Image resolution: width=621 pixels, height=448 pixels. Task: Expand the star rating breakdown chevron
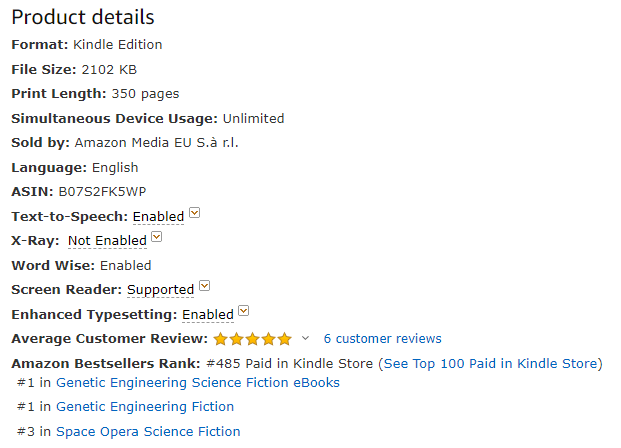(305, 338)
